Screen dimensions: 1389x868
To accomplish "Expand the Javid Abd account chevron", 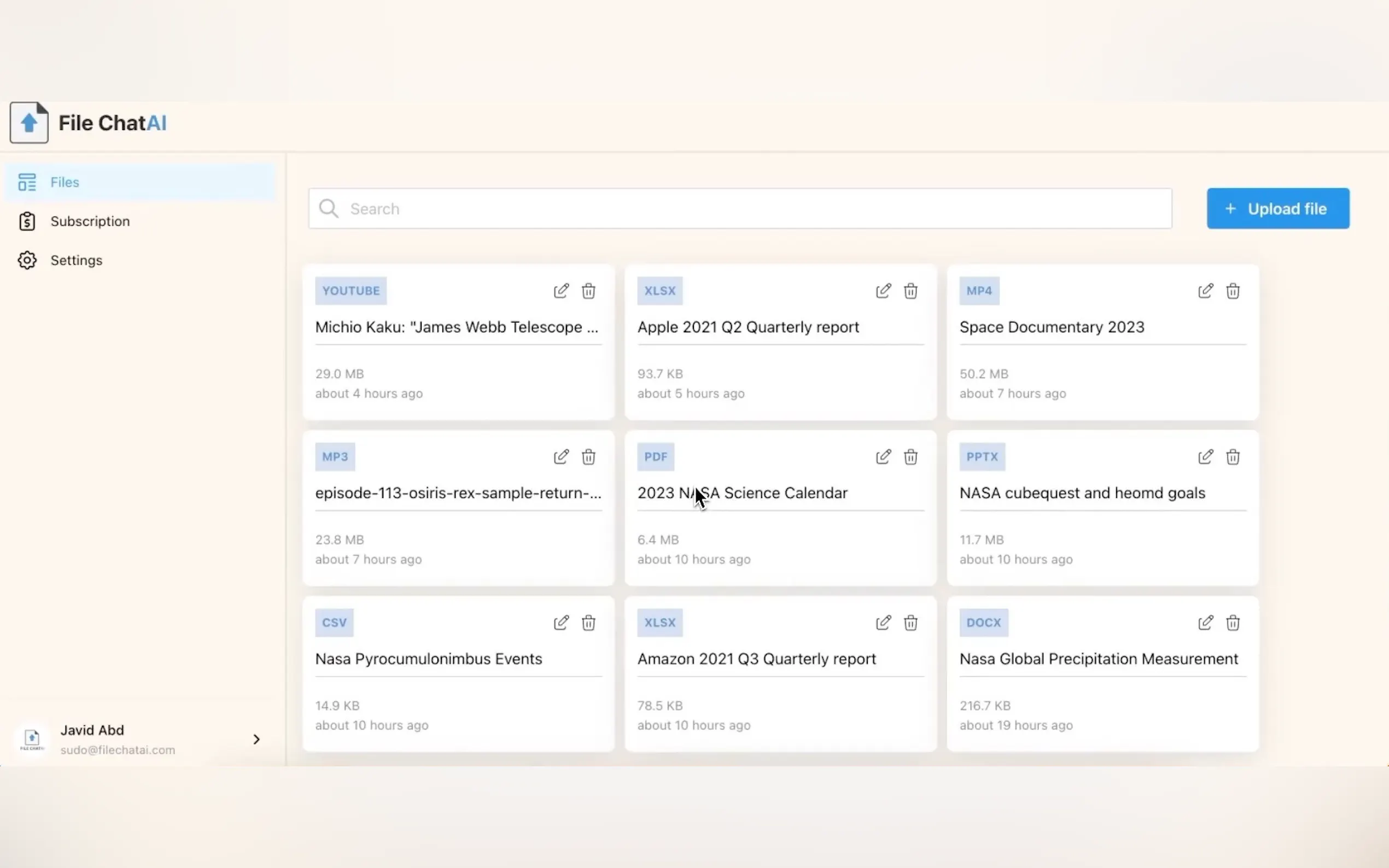I will (256, 740).
